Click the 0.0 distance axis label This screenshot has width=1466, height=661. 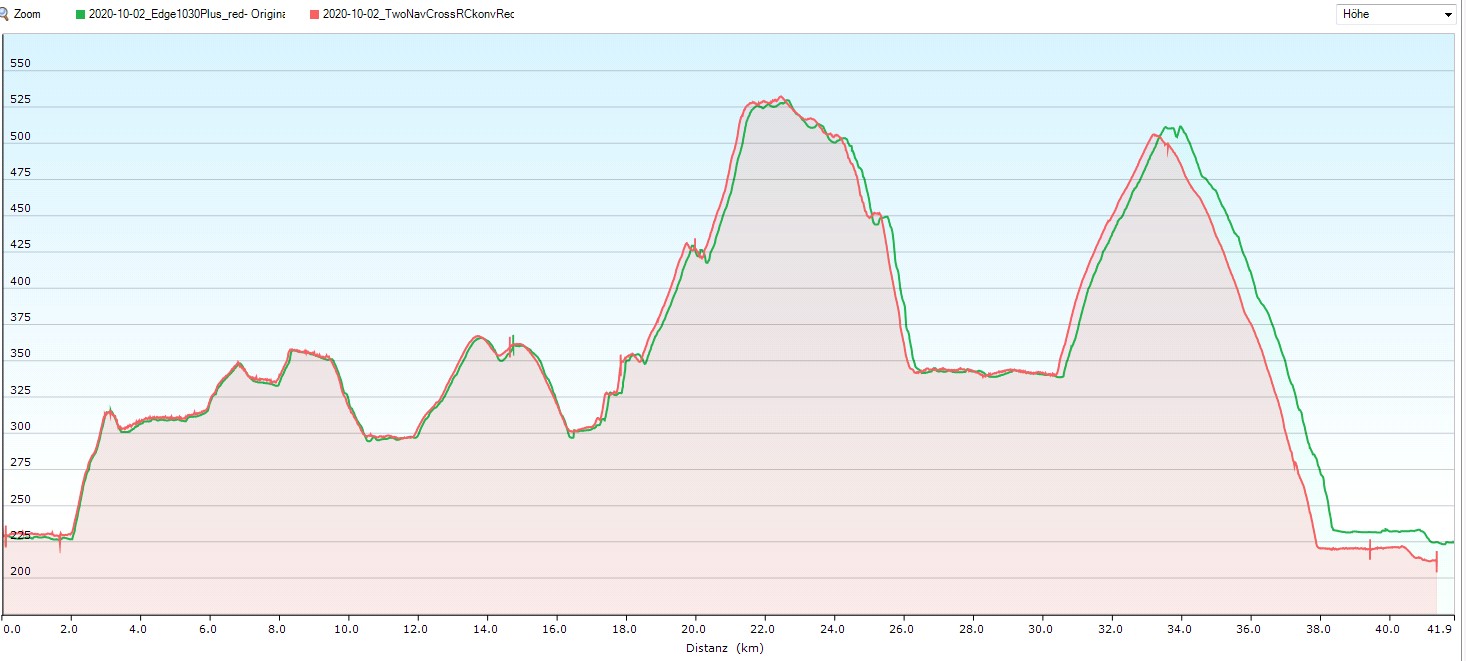pos(11,629)
